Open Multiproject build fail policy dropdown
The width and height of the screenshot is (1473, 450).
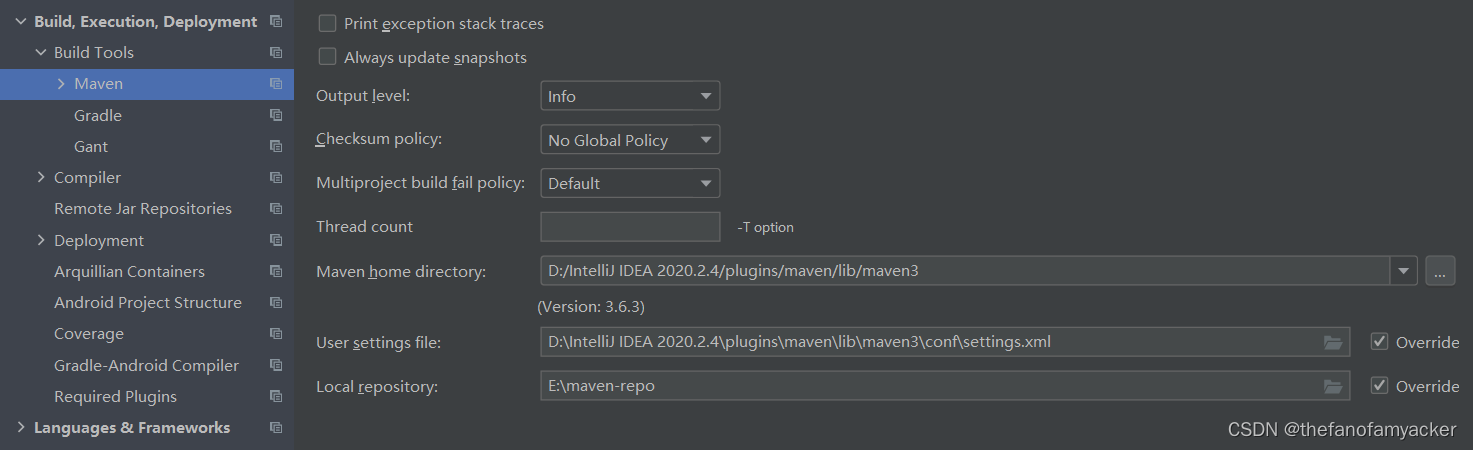click(x=630, y=183)
